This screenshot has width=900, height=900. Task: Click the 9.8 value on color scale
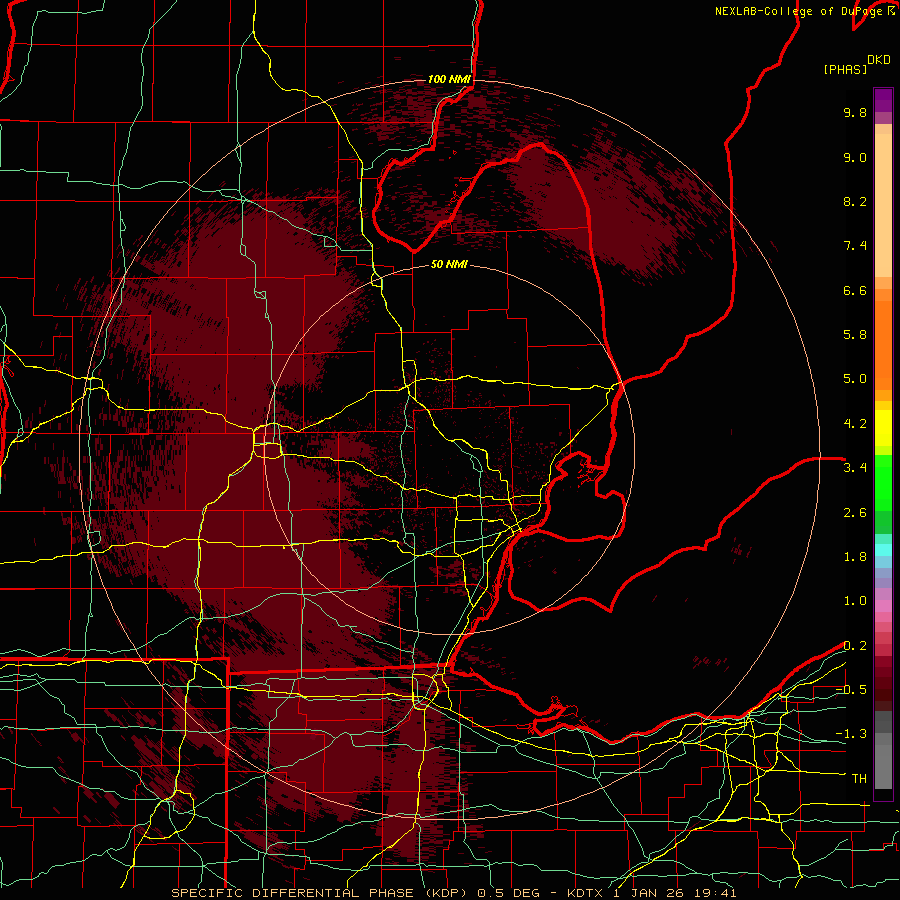[855, 112]
